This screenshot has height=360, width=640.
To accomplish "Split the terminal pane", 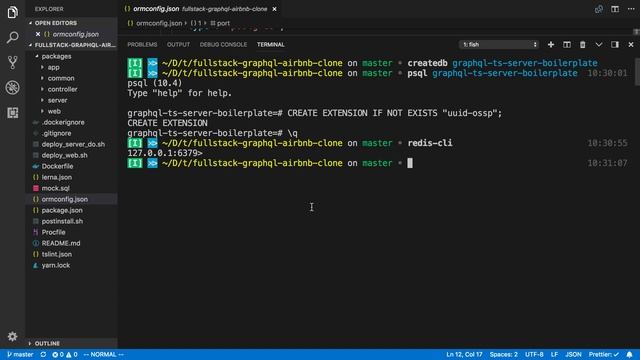I will click(x=567, y=44).
